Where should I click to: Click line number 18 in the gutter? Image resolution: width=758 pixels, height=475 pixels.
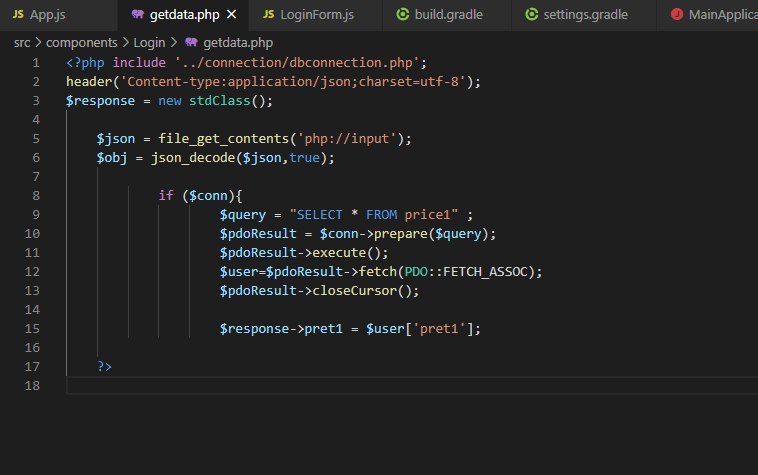[x=32, y=386]
